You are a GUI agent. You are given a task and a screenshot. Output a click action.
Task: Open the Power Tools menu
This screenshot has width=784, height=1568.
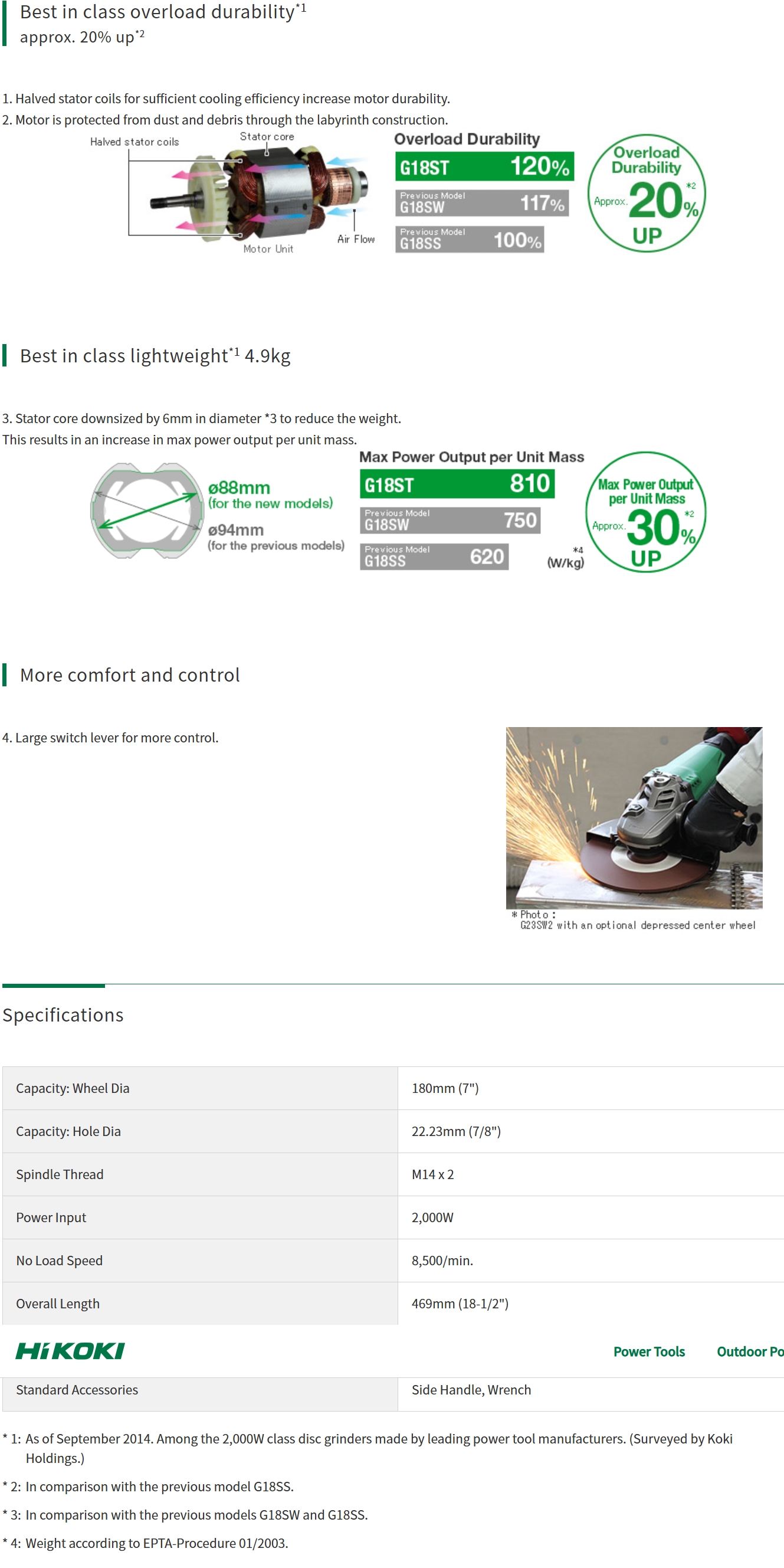pos(648,1351)
